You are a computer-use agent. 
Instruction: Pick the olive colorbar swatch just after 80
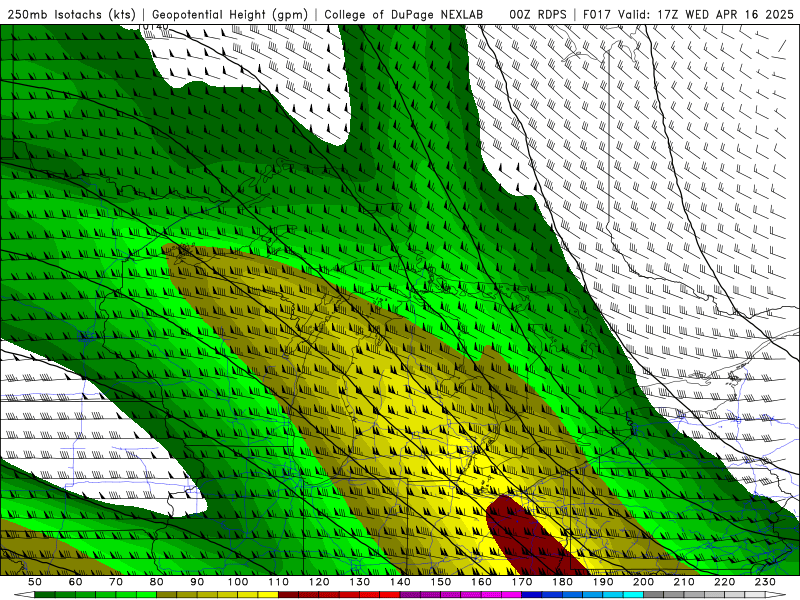click(x=166, y=595)
